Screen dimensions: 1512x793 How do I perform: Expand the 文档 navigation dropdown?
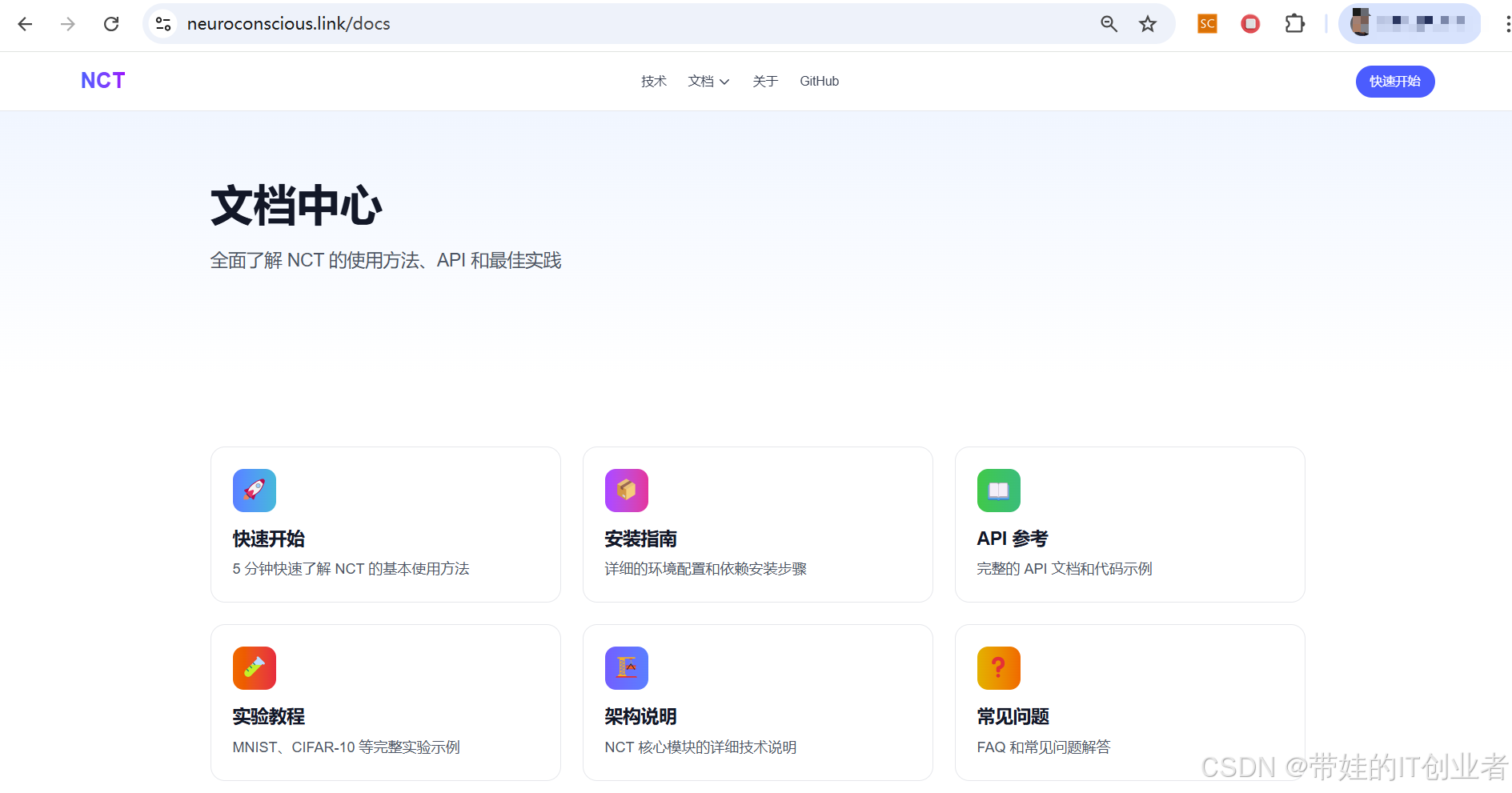[708, 81]
